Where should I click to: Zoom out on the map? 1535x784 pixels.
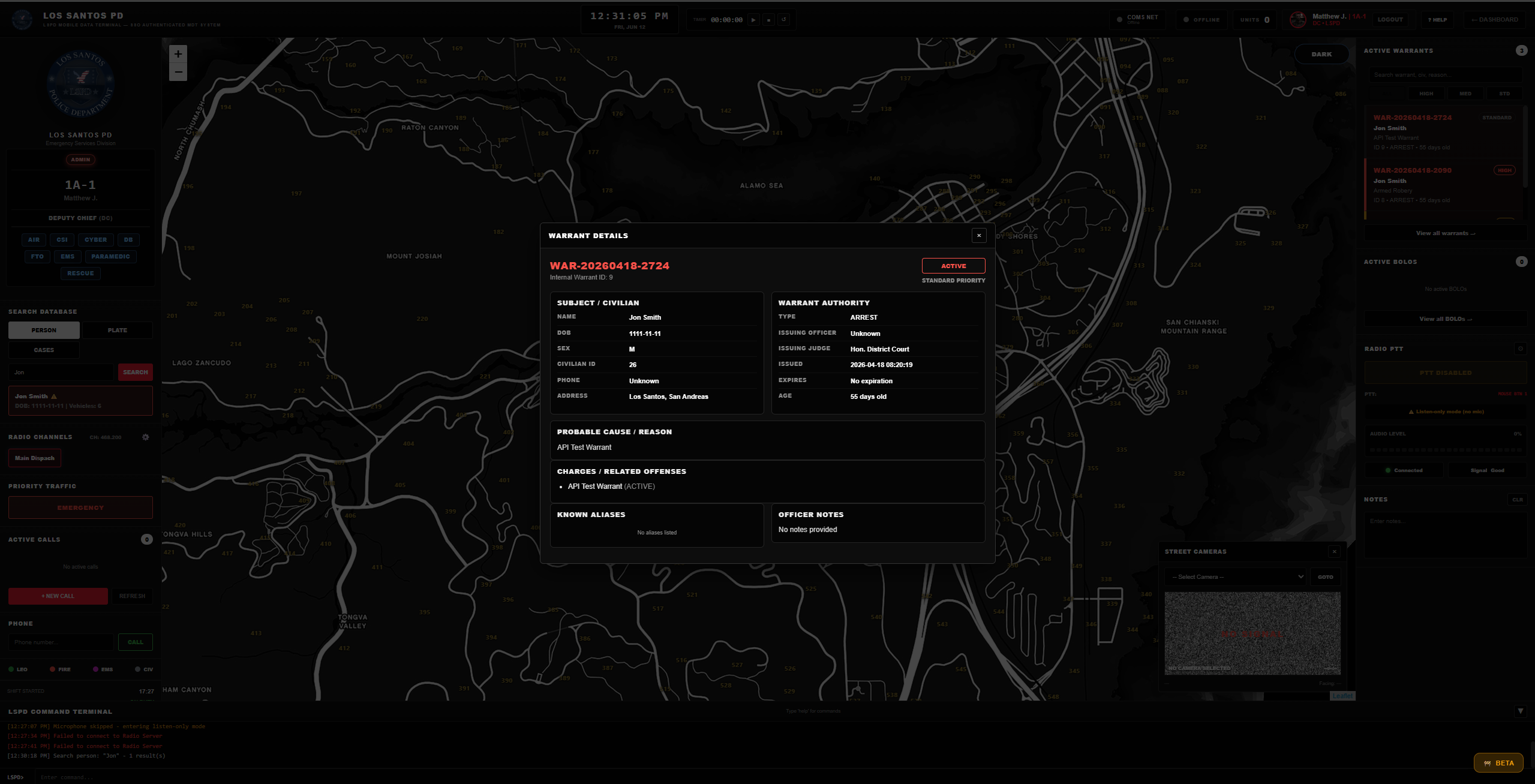[178, 72]
